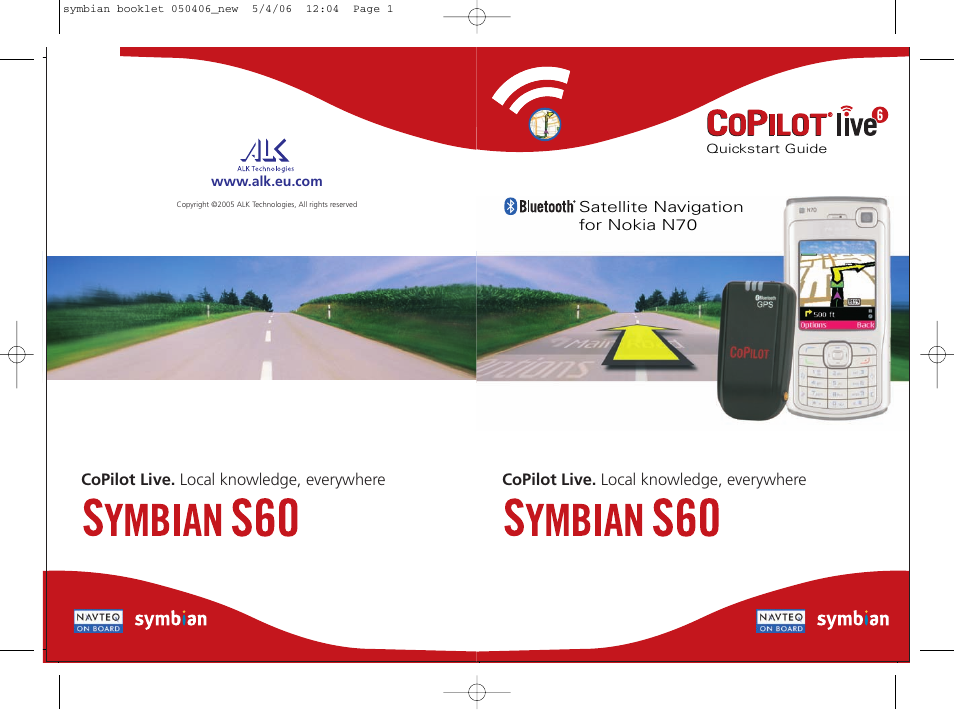Image resolution: width=954 pixels, height=710 pixels.
Task: Click the right edge registration crosshair mark
Action: pyautogui.click(x=937, y=354)
